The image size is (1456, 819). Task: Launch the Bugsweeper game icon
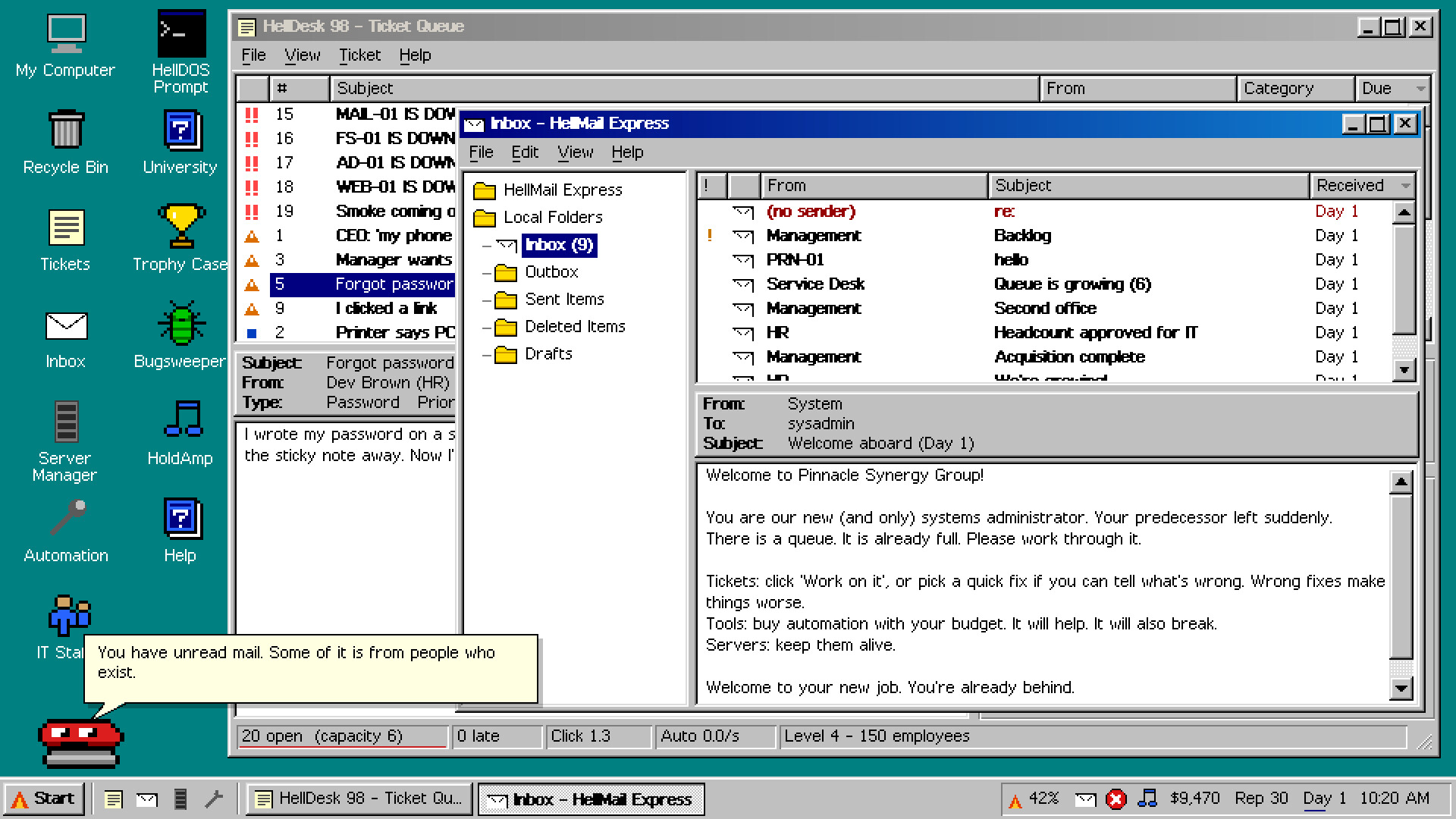[180, 337]
